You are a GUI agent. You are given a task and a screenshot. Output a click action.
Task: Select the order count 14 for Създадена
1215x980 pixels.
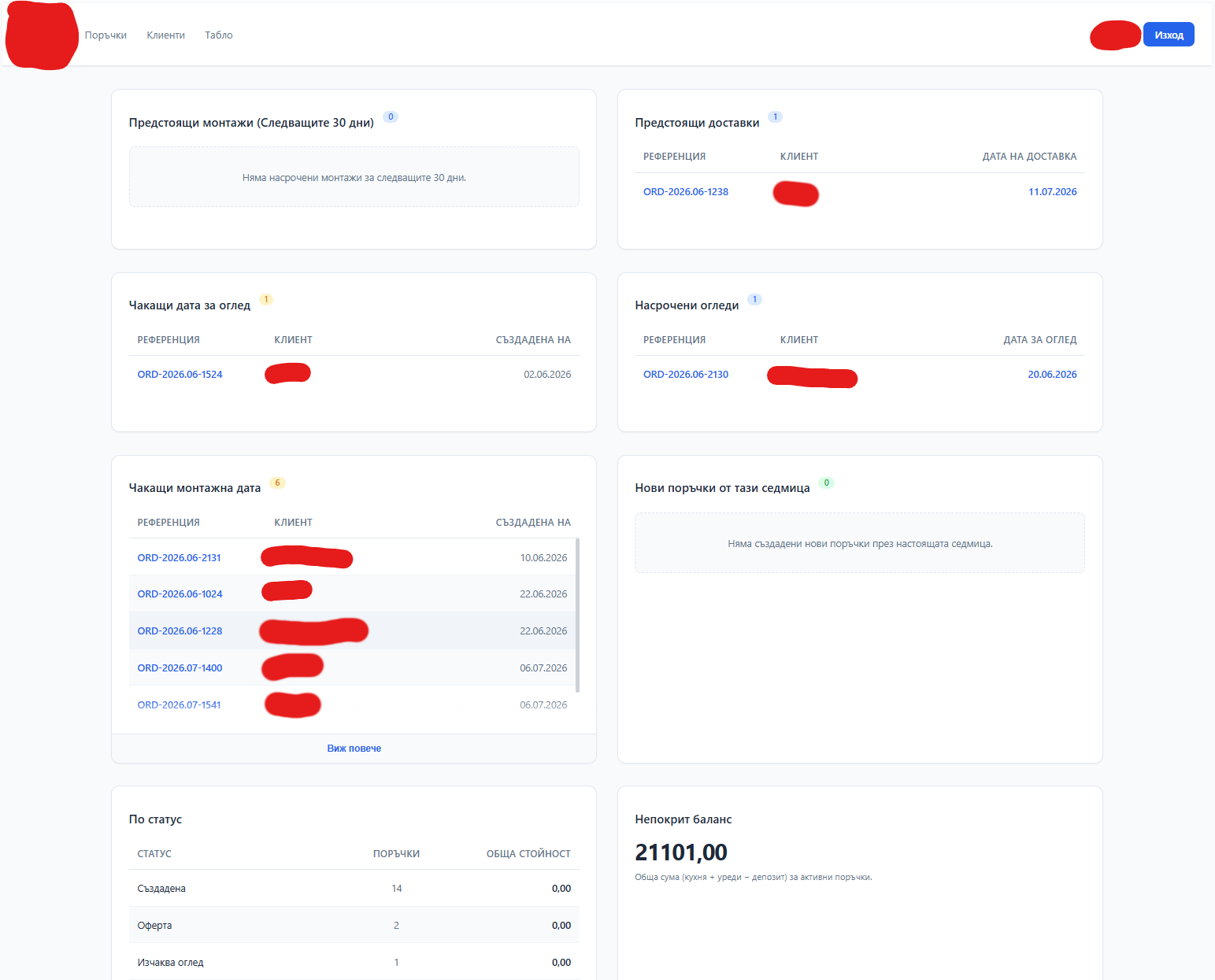[x=397, y=889]
